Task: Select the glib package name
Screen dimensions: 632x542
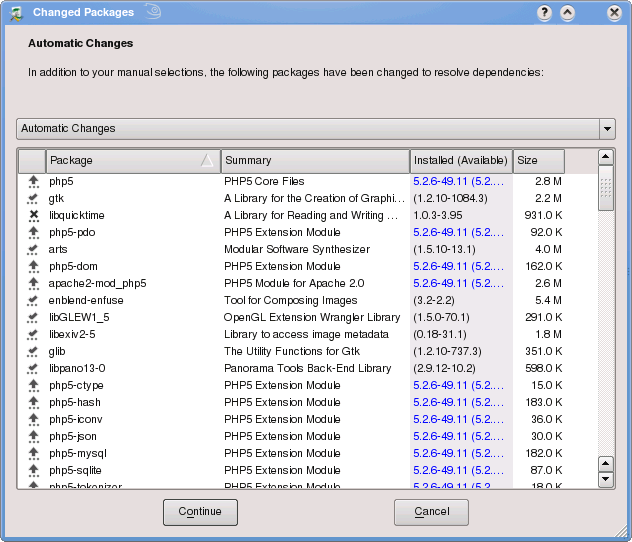Action: pos(57,352)
